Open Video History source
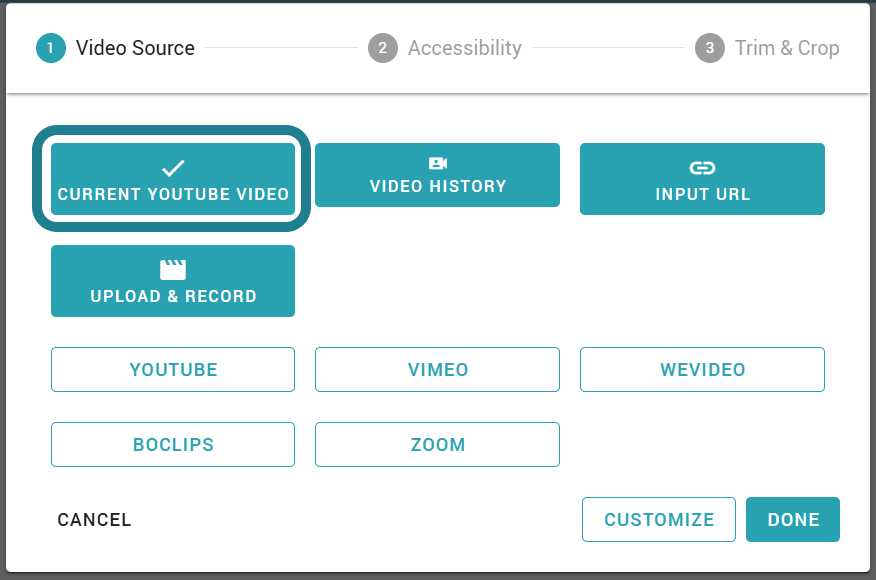Screen dimensions: 876x580 coord(437,175)
